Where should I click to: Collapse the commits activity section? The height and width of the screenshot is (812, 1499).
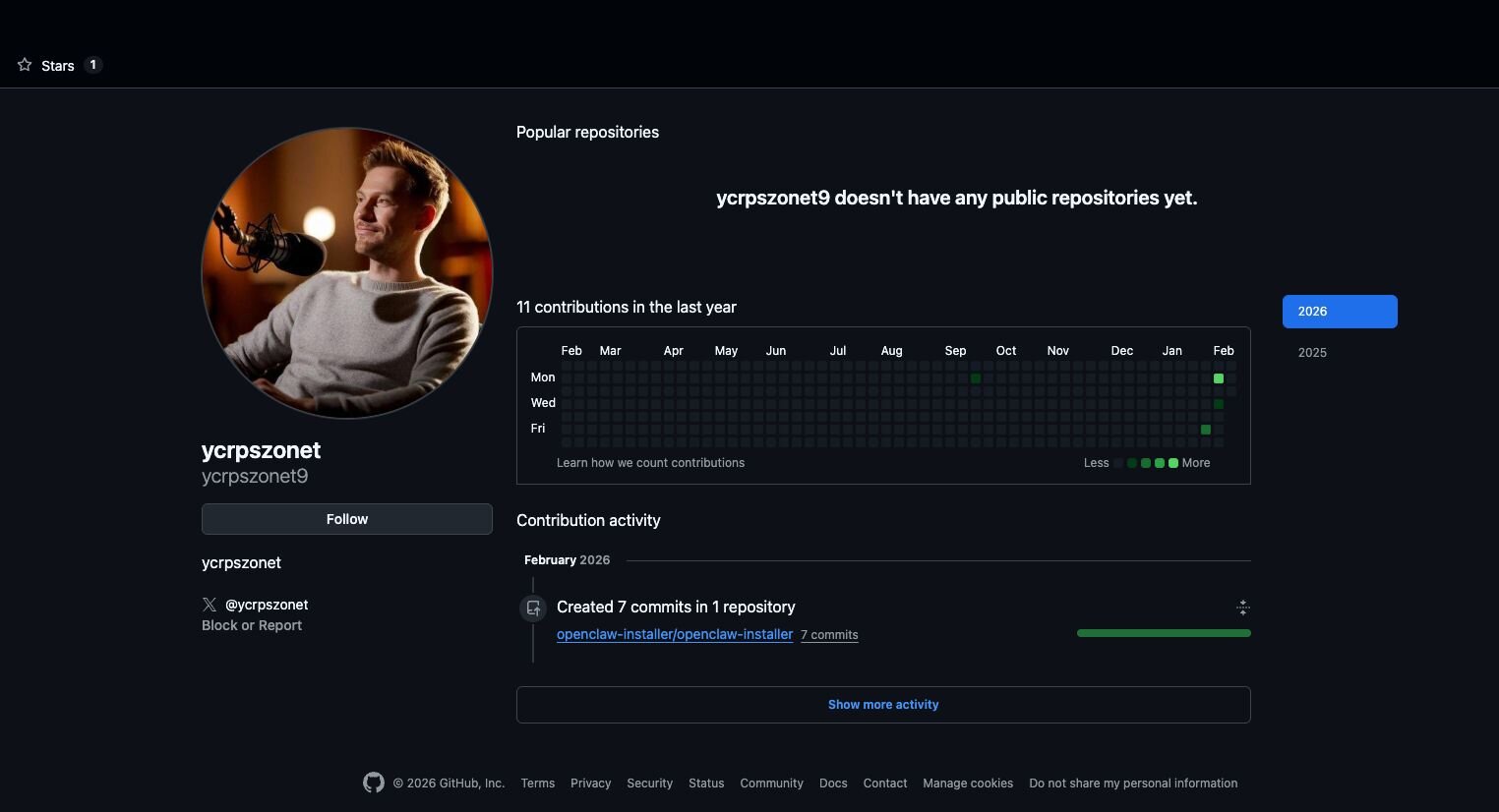1242,608
